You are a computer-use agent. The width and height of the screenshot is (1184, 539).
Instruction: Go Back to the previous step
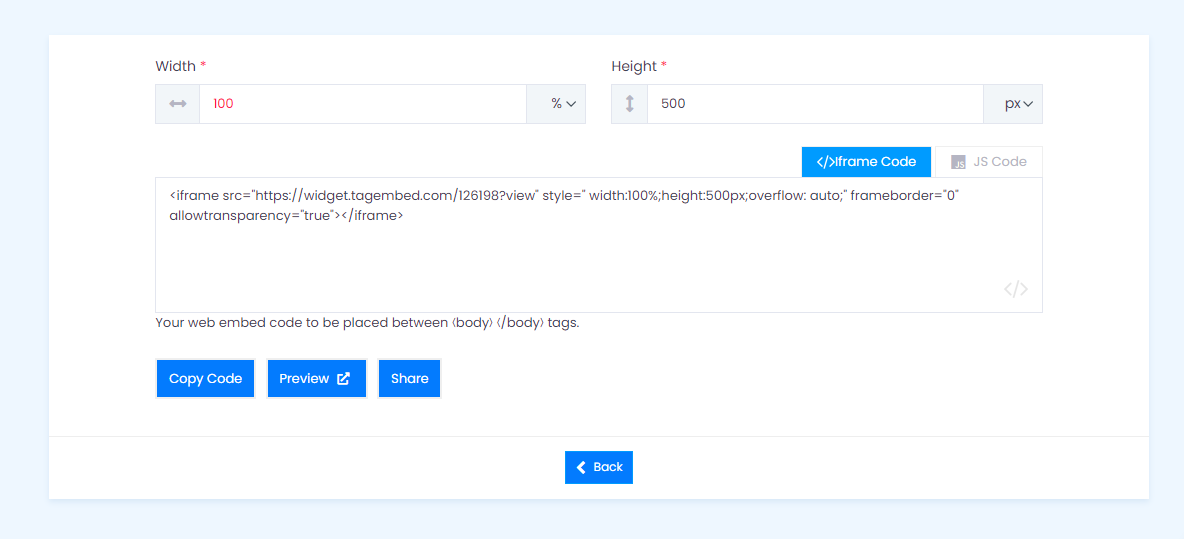tap(599, 467)
